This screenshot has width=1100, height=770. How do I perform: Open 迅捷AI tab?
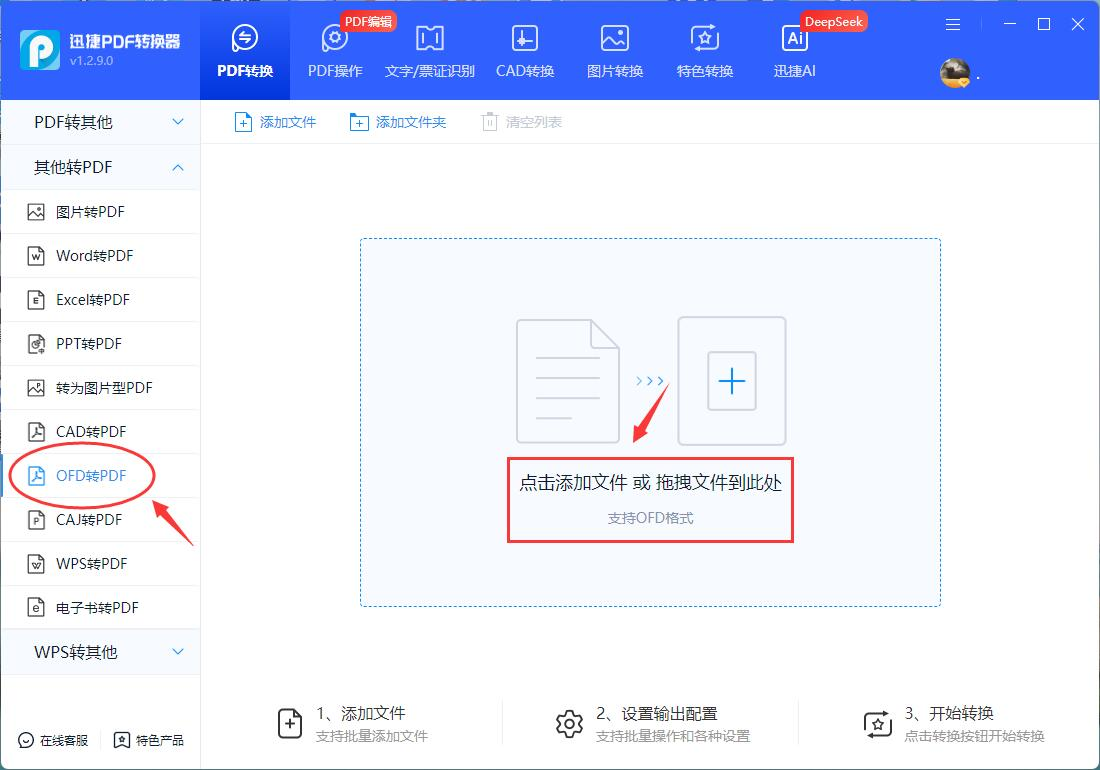pos(794,50)
